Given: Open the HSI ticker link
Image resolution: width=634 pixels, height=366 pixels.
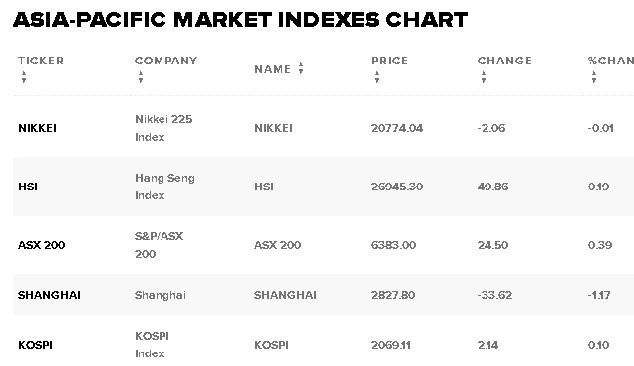Looking at the screenshot, I should click(28, 186).
